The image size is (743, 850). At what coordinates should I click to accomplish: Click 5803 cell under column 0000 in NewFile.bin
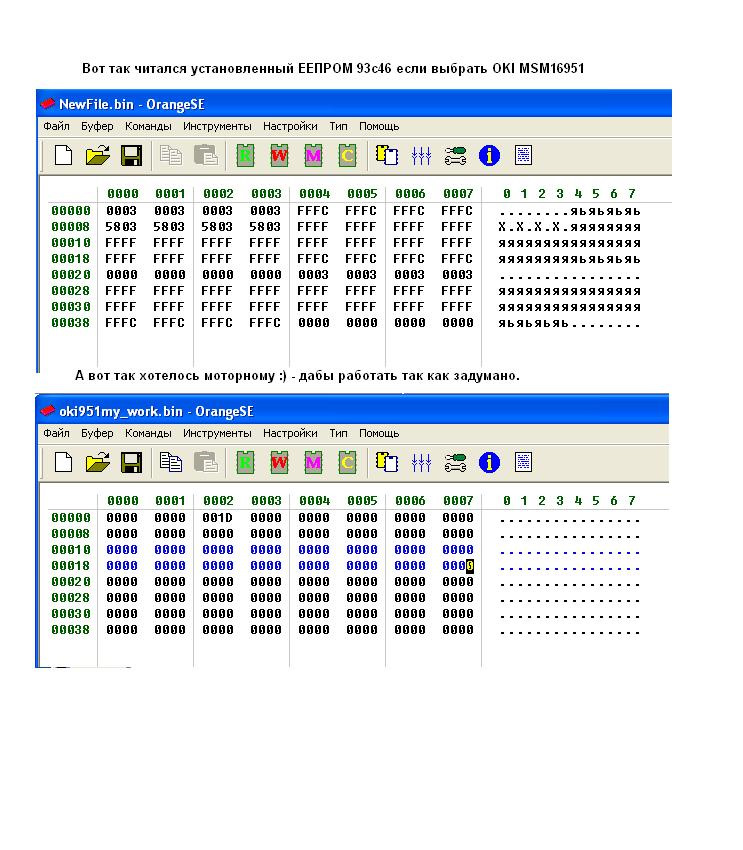coord(121,227)
